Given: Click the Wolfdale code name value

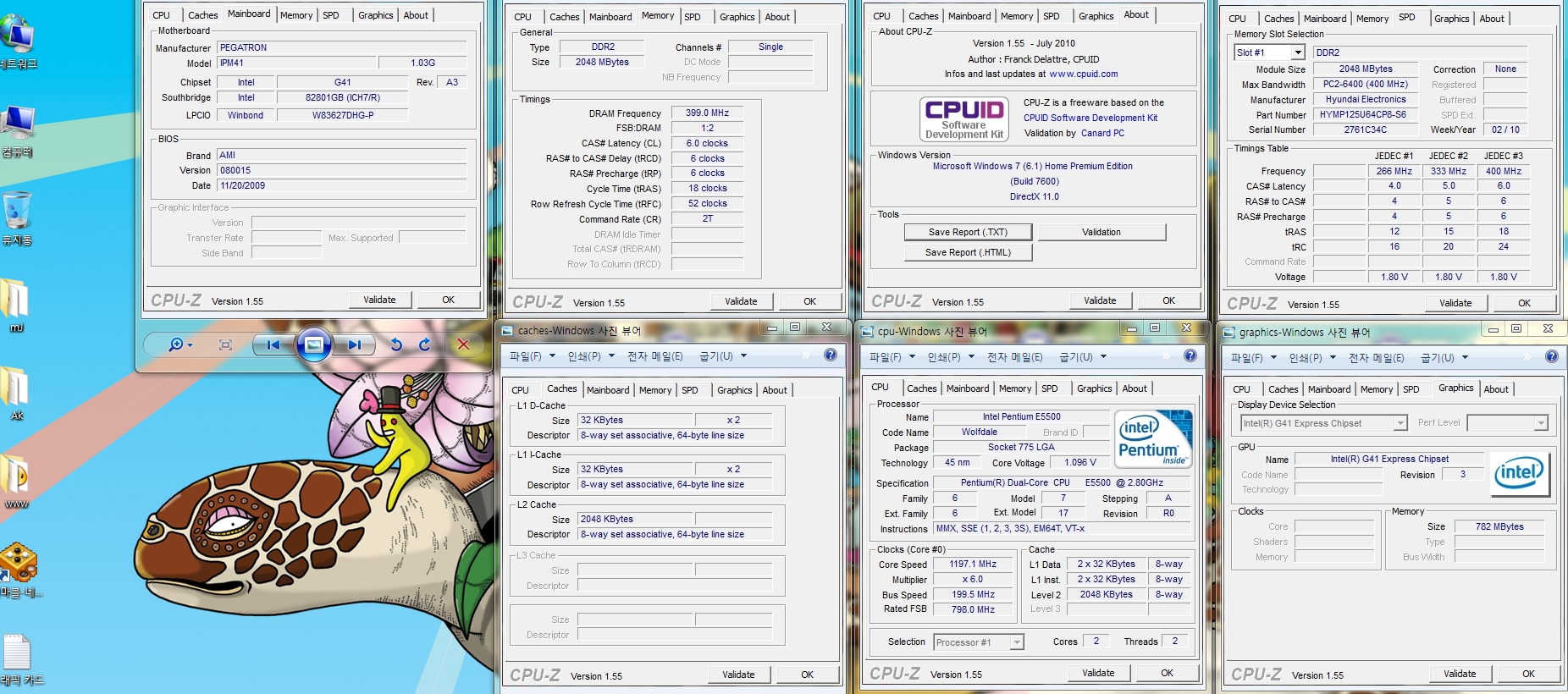Looking at the screenshot, I should [979, 432].
